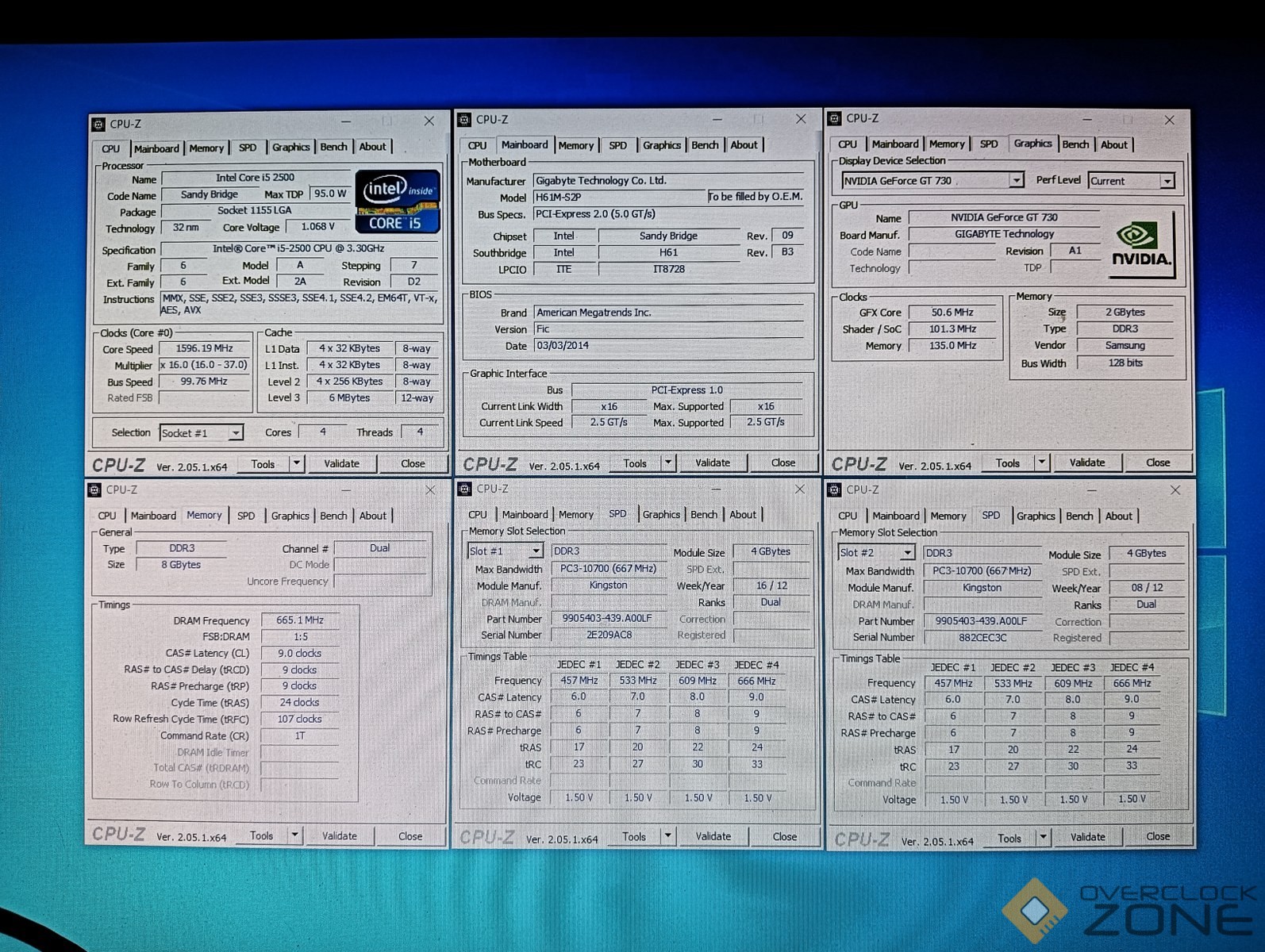Screen dimensions: 1265x952
Task: Click serial number 2E209AC8 in Slot #1 window
Action: (x=609, y=635)
